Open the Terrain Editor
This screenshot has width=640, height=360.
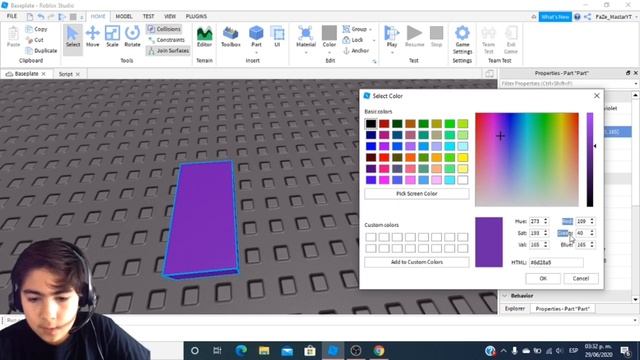coord(204,37)
